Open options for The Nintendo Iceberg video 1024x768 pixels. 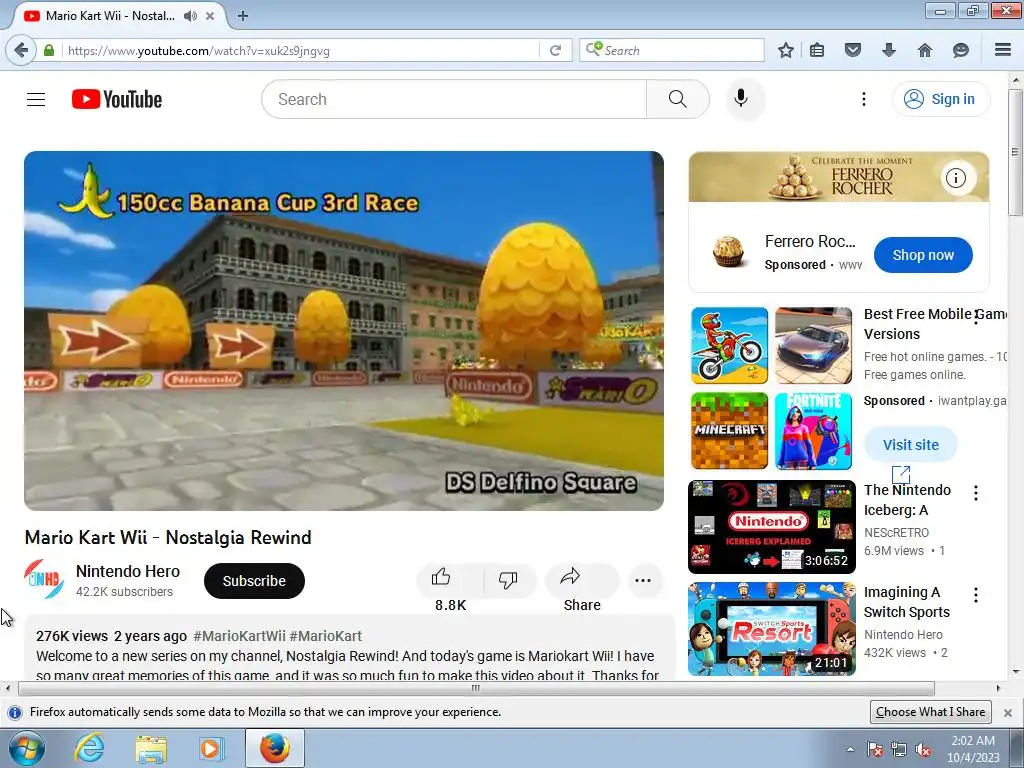pos(976,493)
